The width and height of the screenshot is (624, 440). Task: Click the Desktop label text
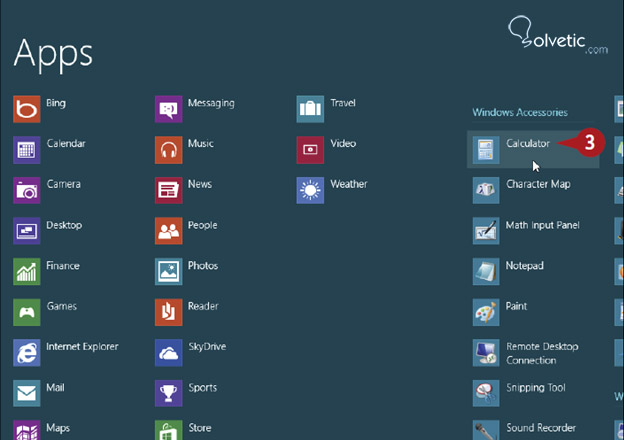click(x=64, y=226)
